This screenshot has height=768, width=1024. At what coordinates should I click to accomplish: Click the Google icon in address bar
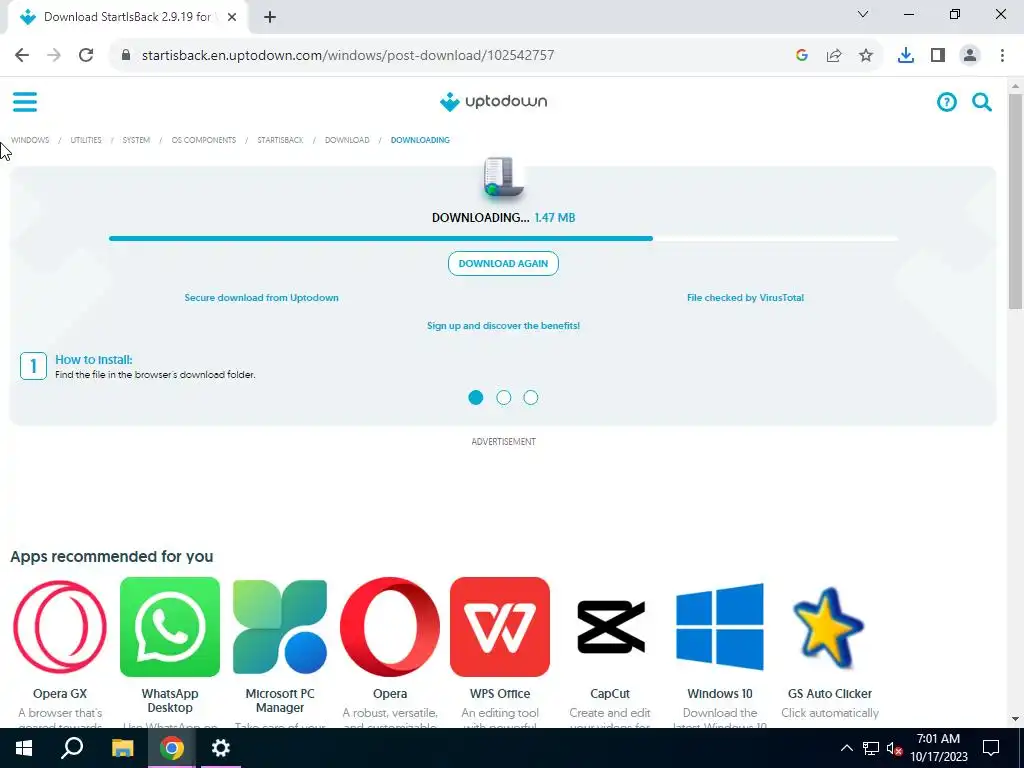pos(801,55)
